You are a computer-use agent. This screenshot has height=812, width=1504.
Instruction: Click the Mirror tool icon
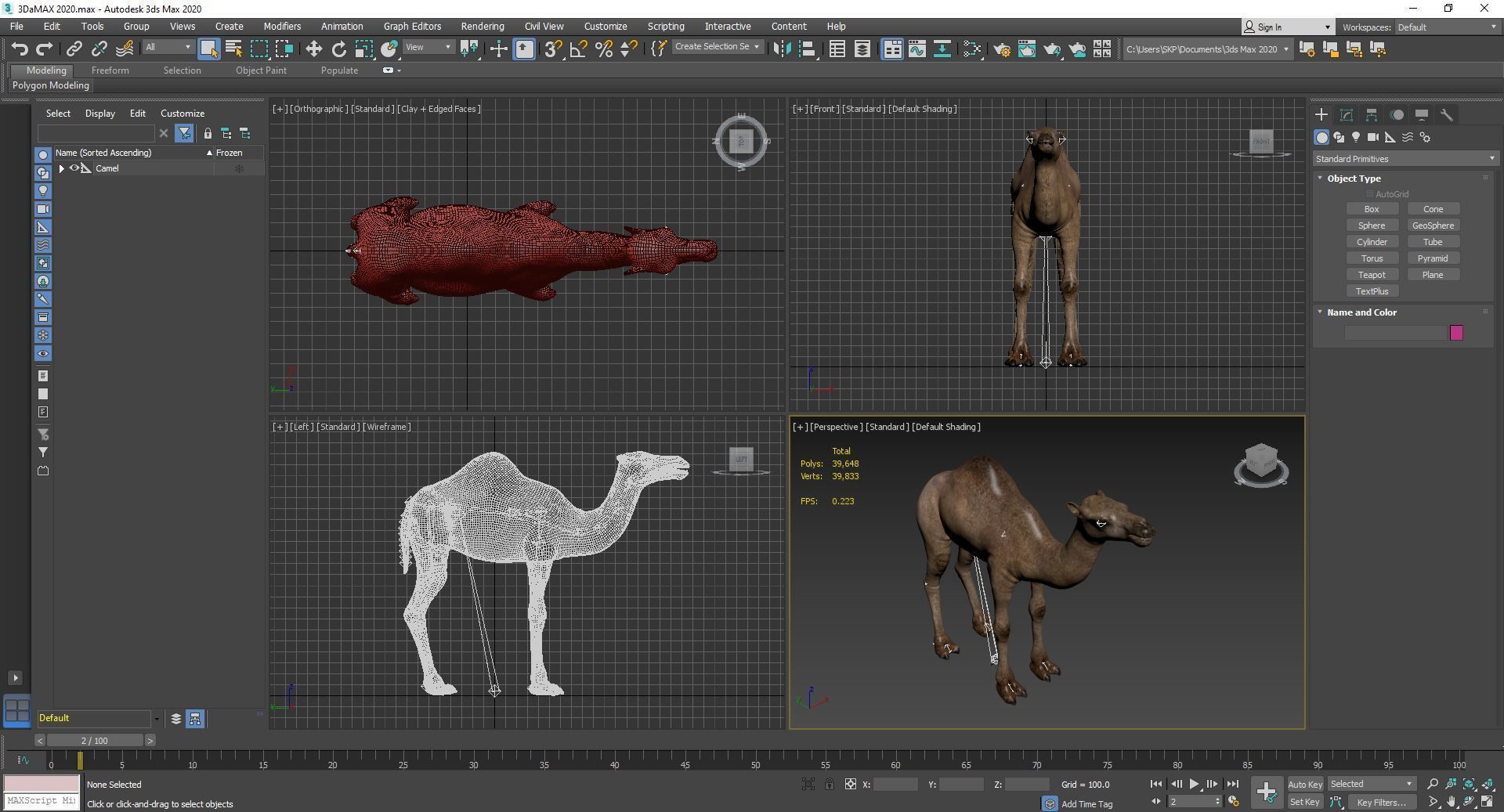(x=782, y=49)
